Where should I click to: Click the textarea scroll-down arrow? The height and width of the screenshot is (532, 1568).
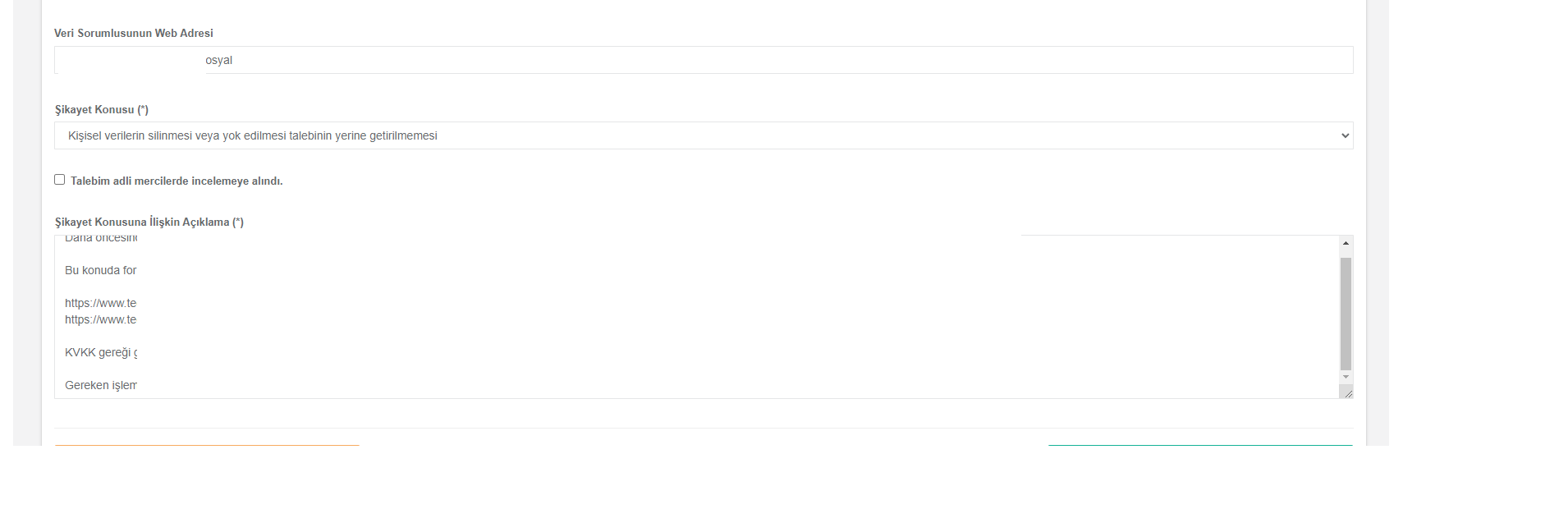click(1346, 377)
